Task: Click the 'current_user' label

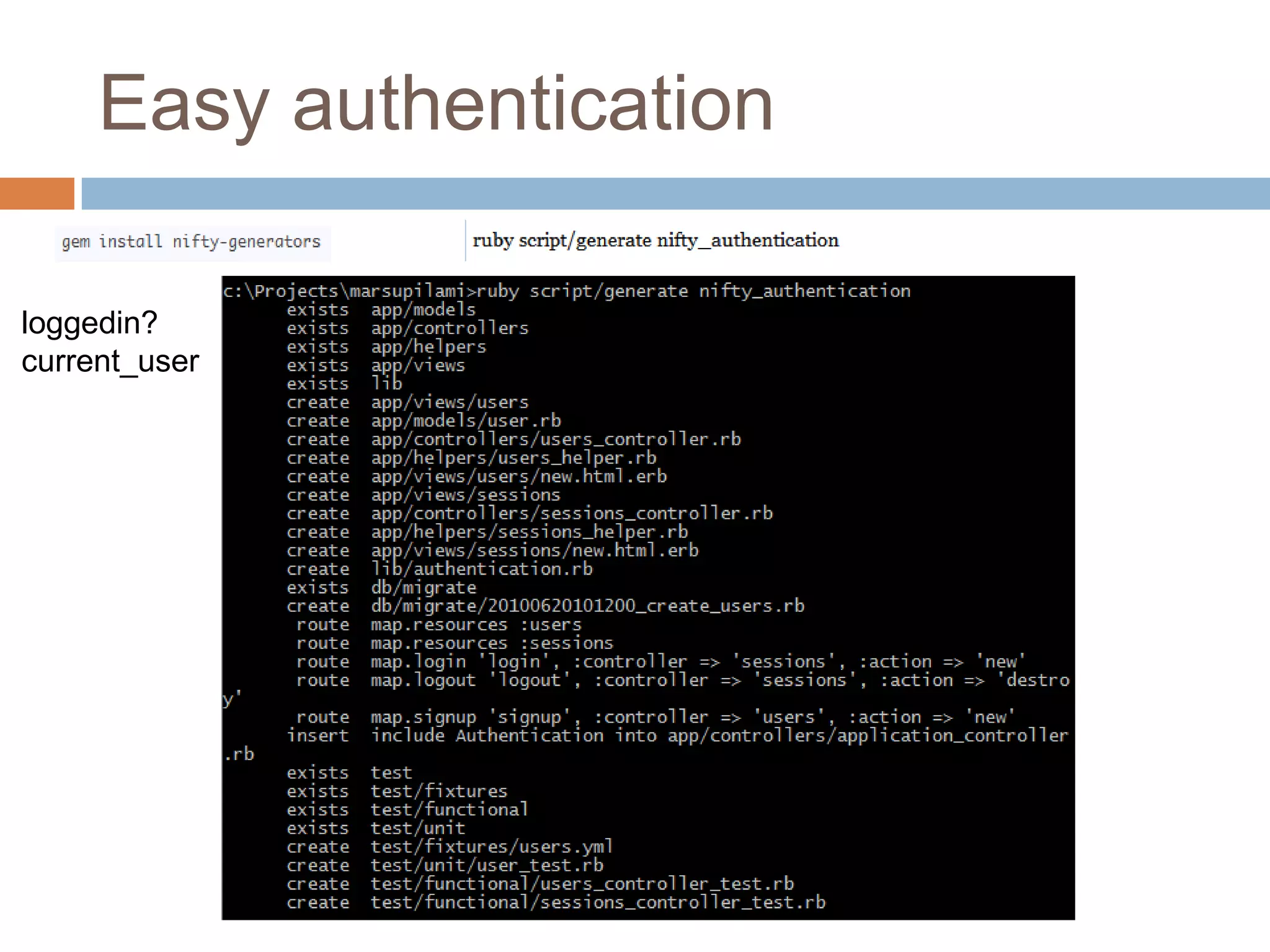Action: tap(110, 361)
